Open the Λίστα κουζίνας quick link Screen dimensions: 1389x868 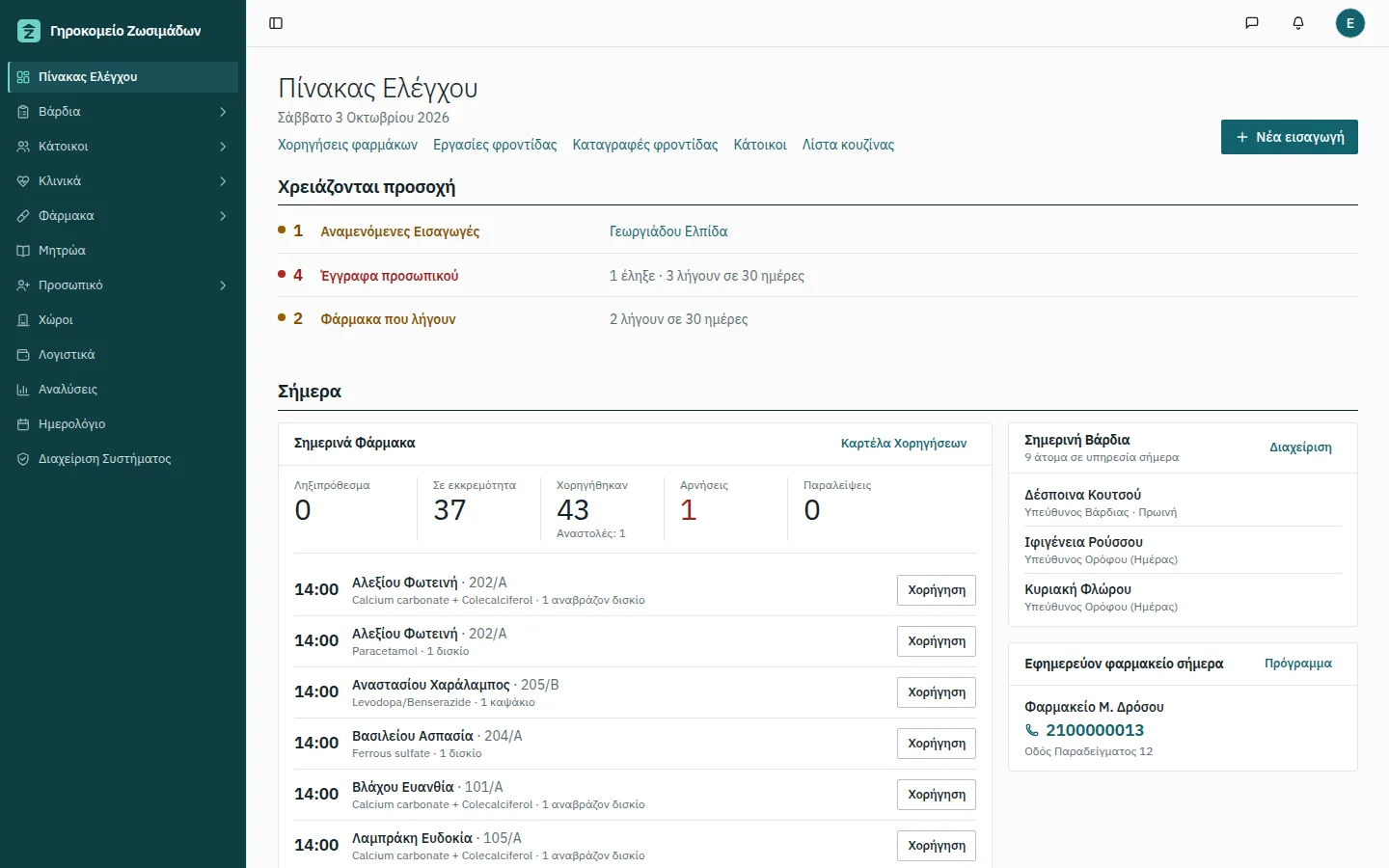click(848, 145)
